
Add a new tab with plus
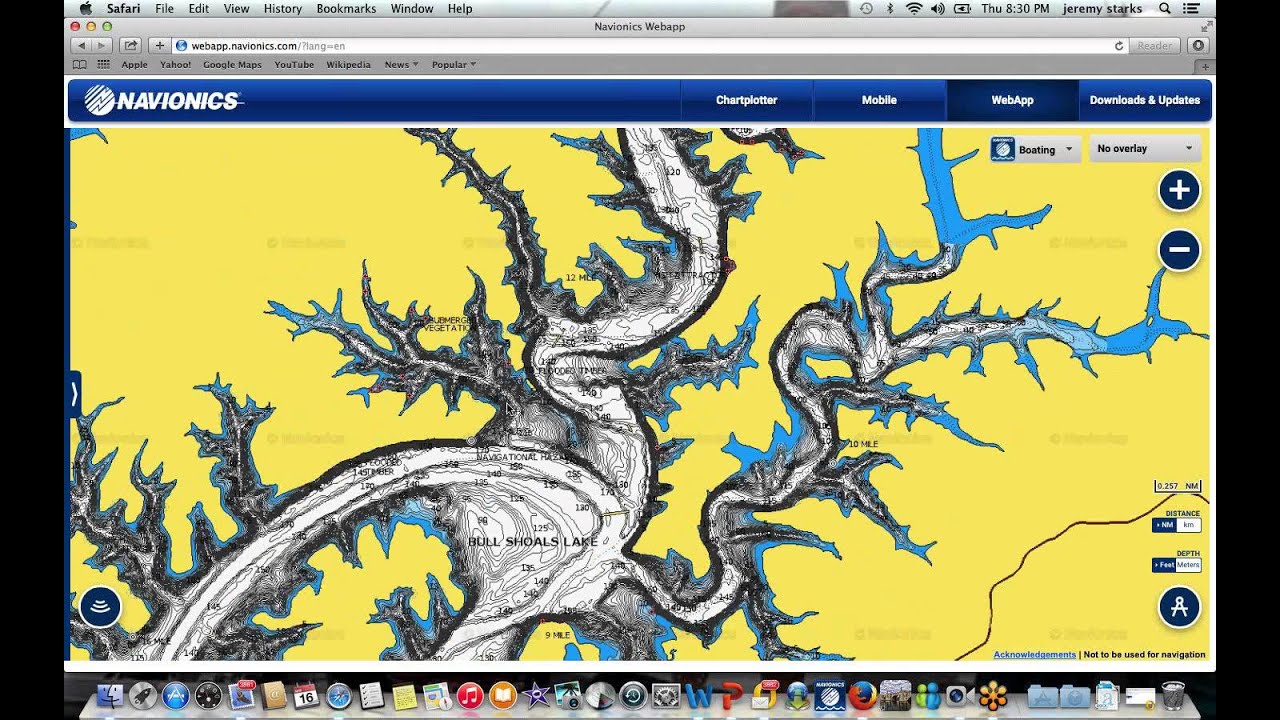[1205, 65]
